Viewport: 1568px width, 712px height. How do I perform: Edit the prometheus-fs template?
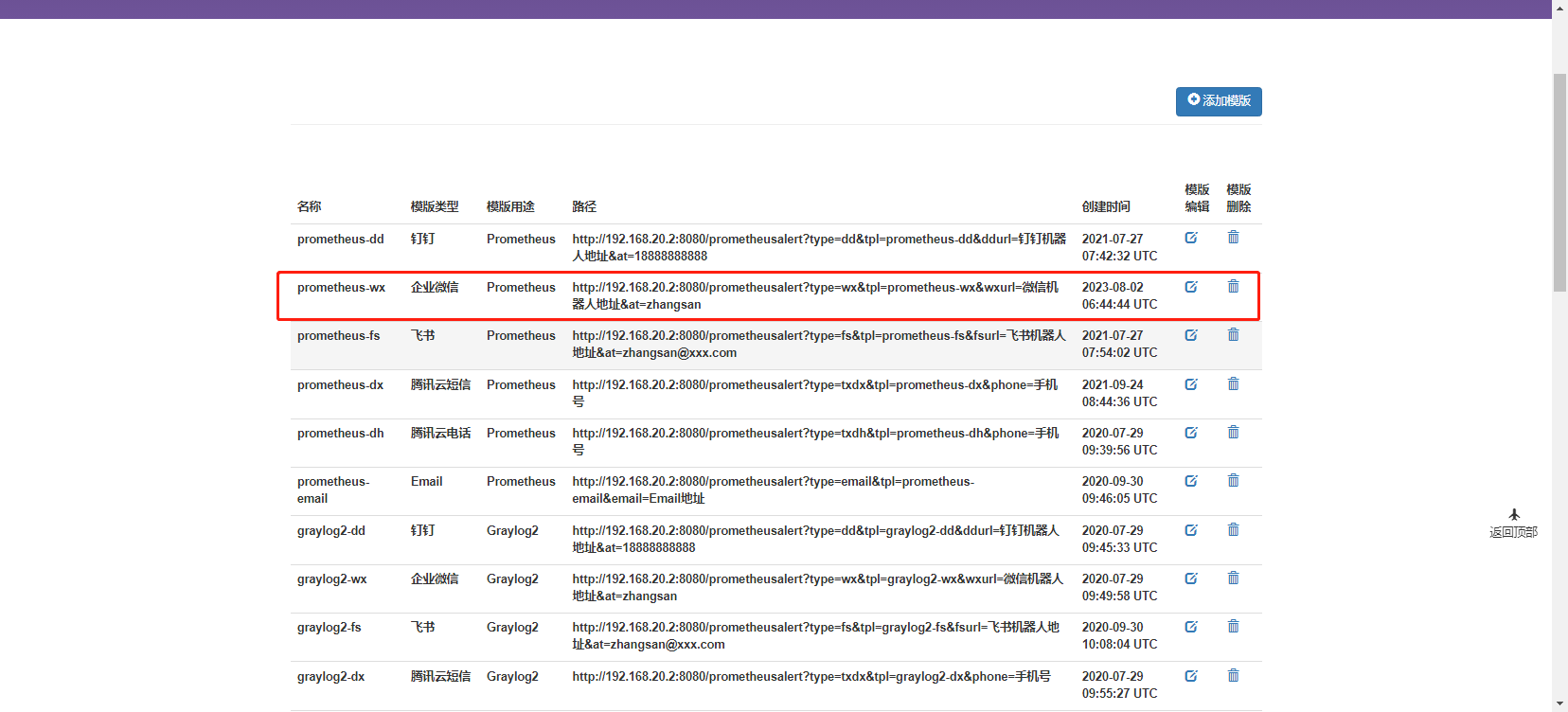[x=1191, y=334]
